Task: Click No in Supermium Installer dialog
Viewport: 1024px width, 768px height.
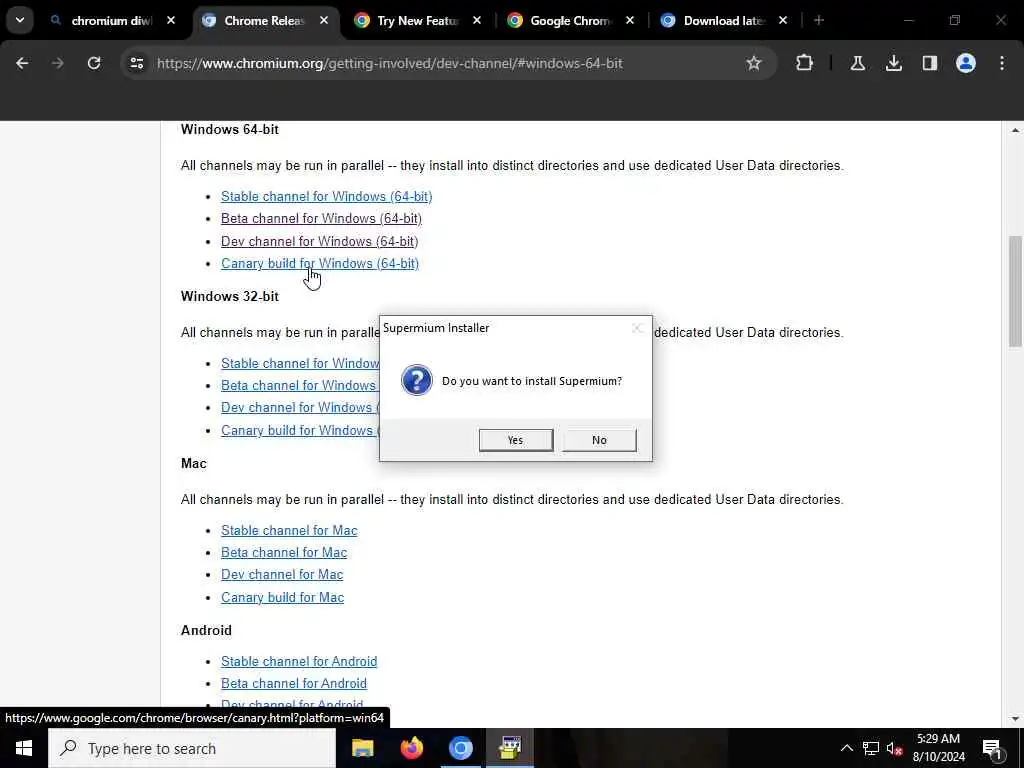Action: 600,440
